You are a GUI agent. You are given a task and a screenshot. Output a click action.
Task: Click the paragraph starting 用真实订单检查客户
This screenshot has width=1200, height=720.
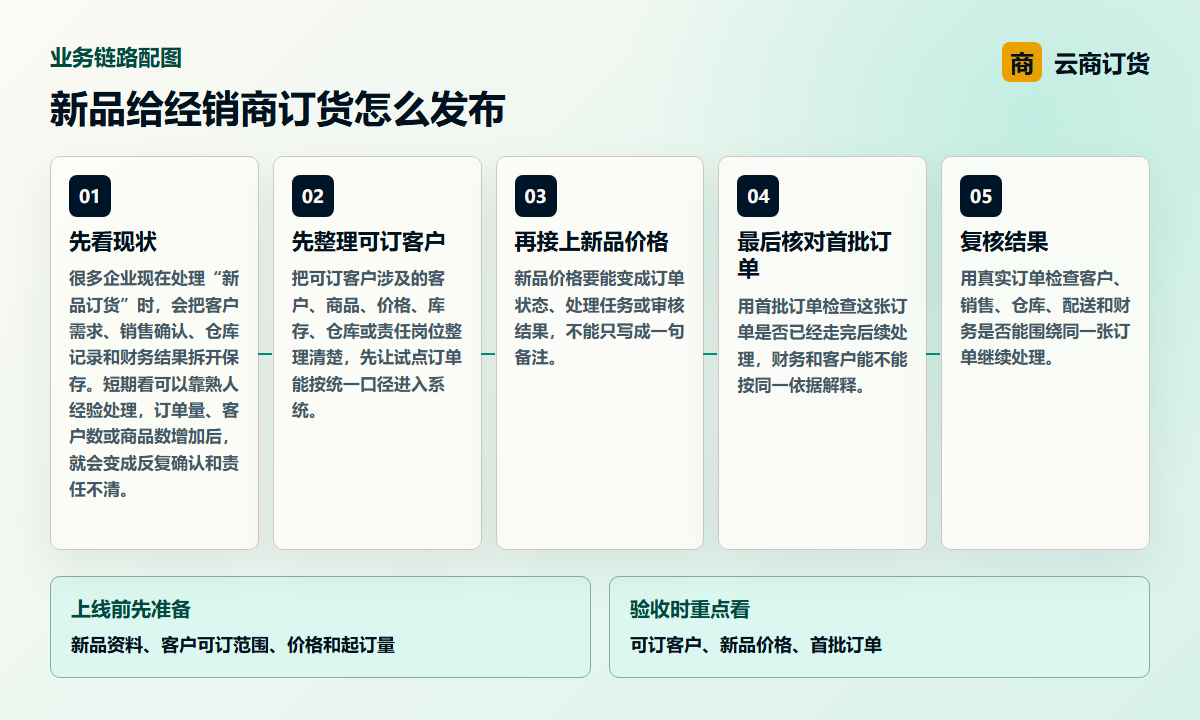(x=1045, y=318)
